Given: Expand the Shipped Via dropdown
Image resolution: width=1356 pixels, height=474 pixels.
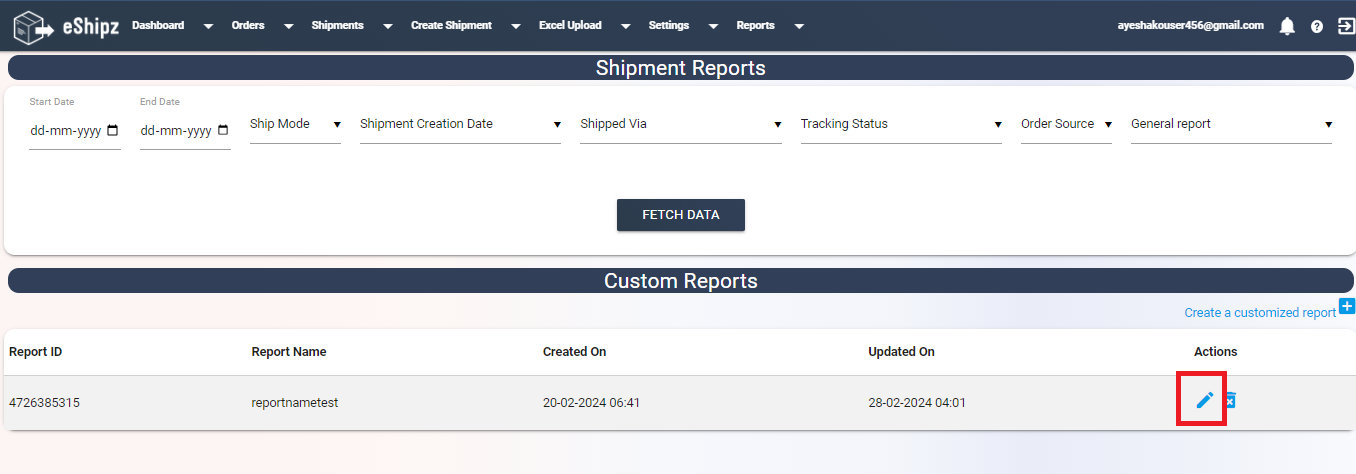Looking at the screenshot, I should coord(681,125).
